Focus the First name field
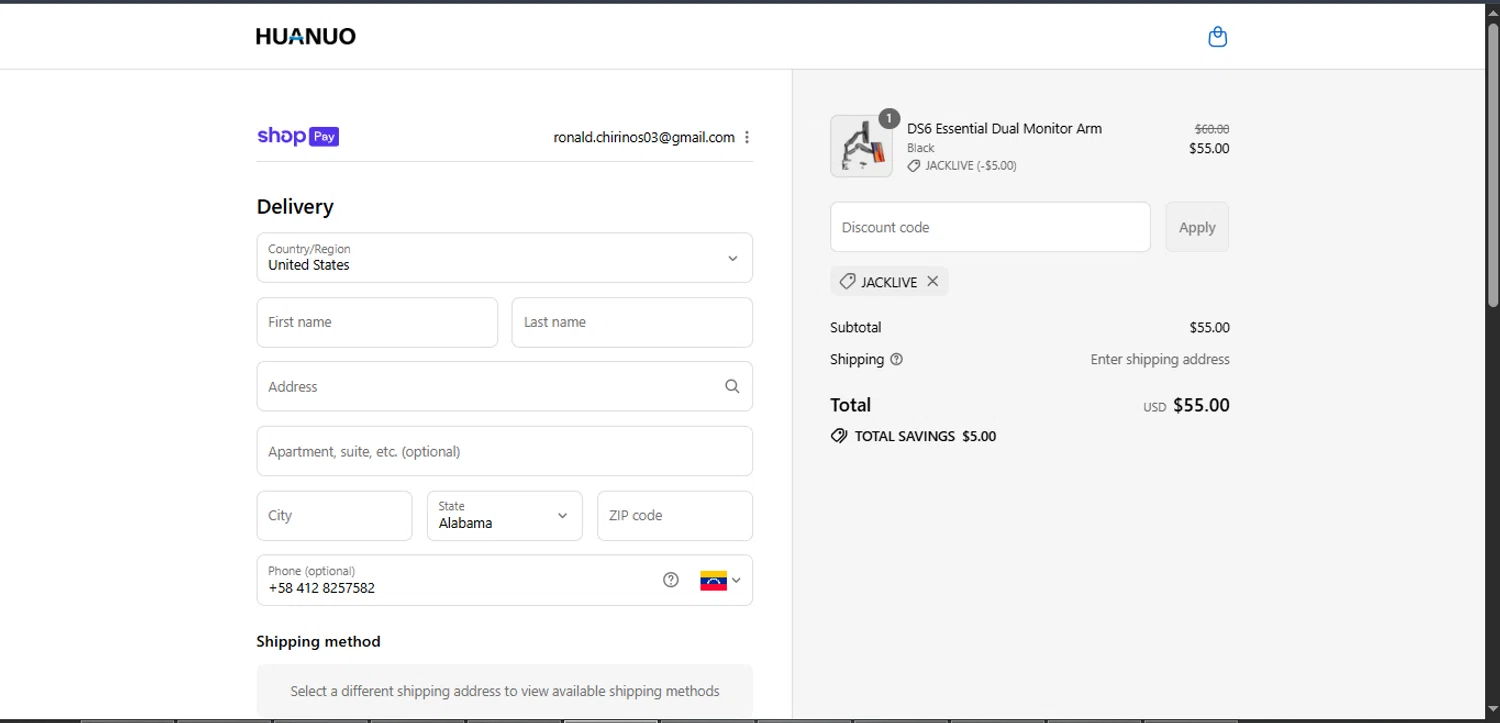The image size is (1500, 723). pyautogui.click(x=377, y=322)
